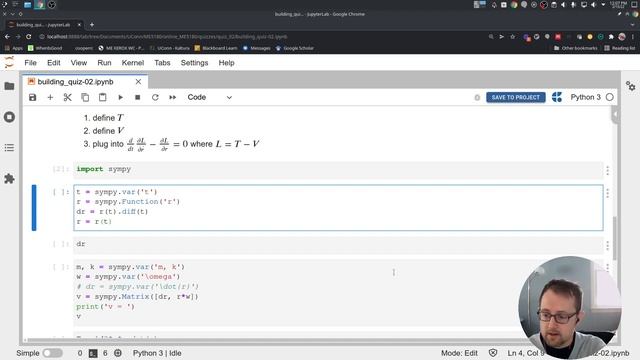The image size is (640, 360).
Task: Collapse the active cell via its blue bar
Action: click(x=34, y=207)
